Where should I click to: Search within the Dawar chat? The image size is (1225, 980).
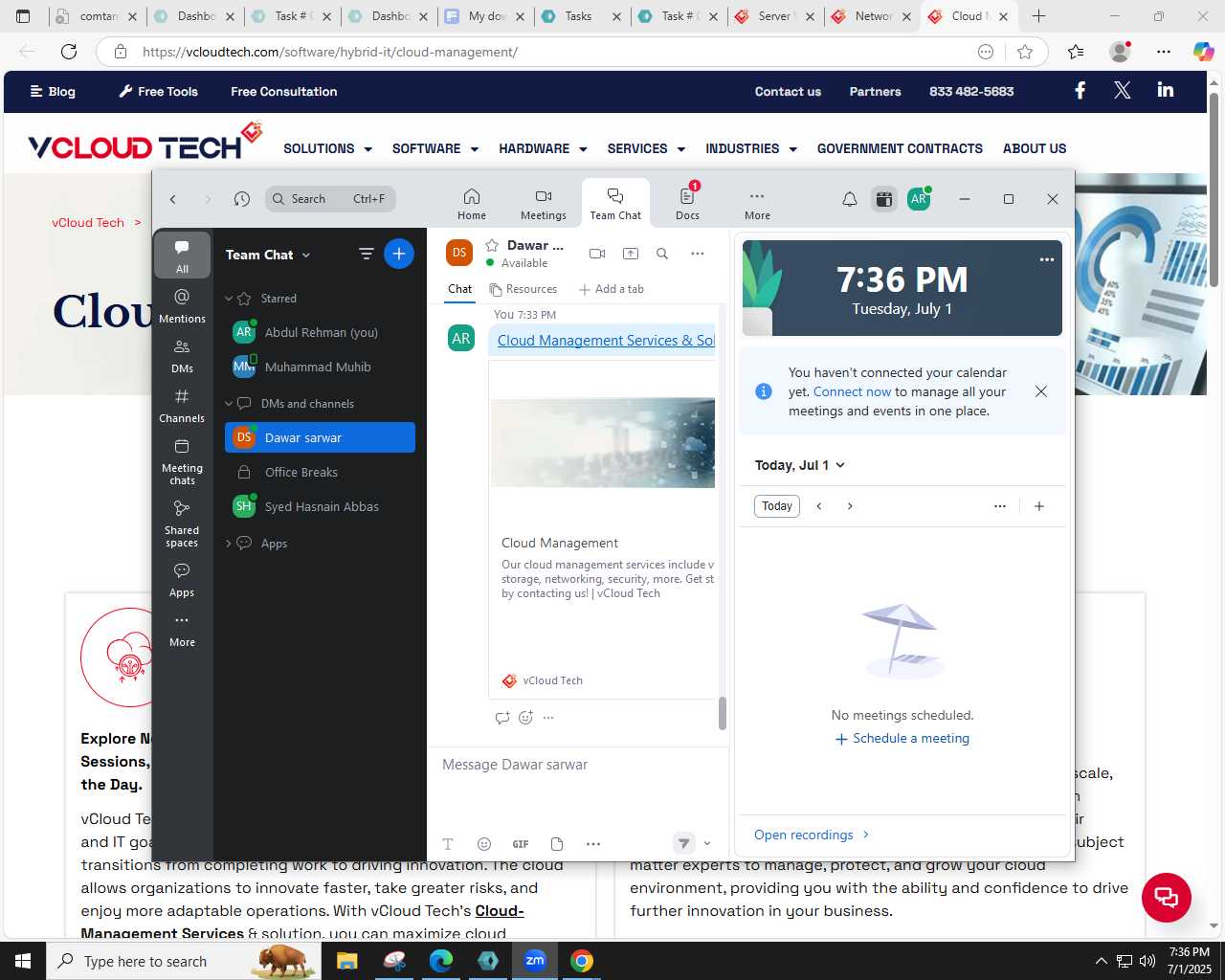pos(662,254)
